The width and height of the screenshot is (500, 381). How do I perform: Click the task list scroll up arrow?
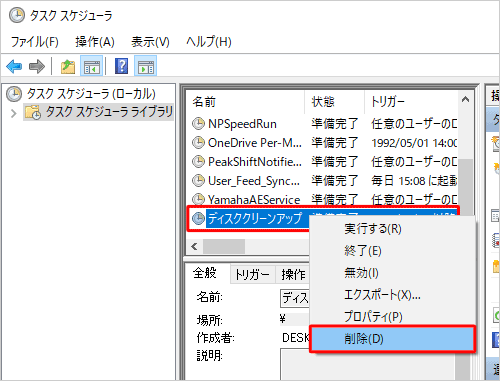coord(466,100)
